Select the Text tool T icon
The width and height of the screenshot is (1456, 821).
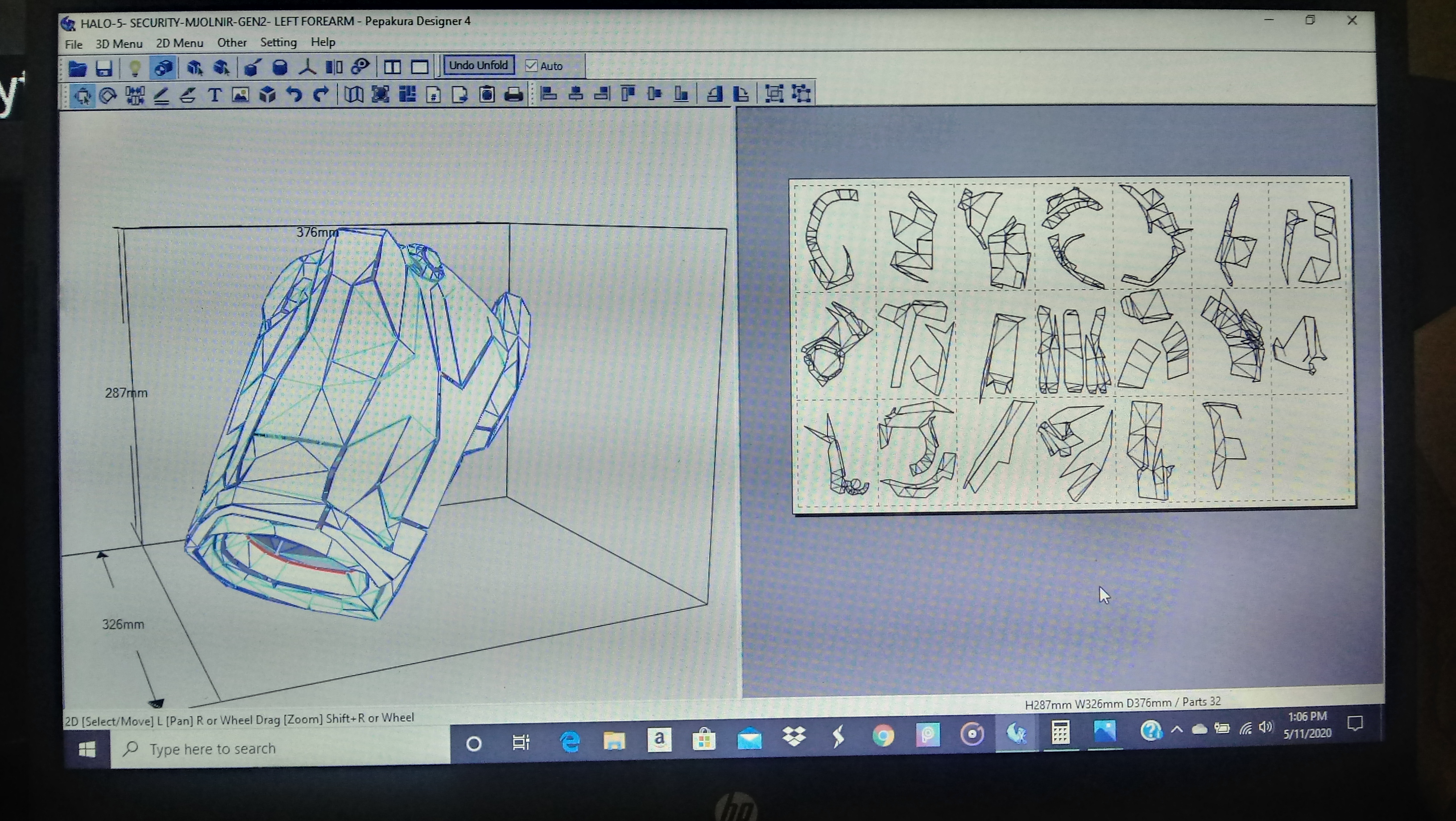point(215,95)
